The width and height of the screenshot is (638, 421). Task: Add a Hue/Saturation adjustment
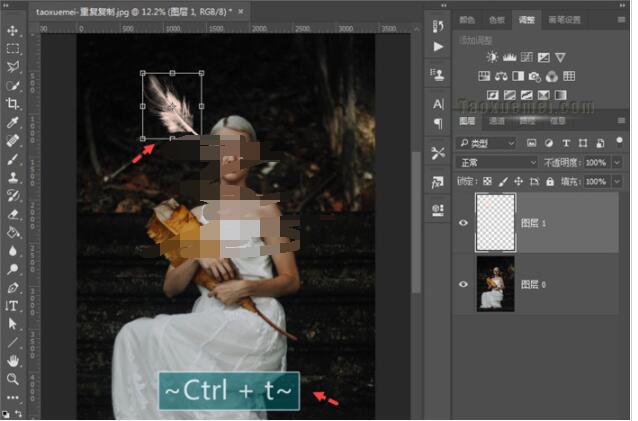[x=484, y=76]
